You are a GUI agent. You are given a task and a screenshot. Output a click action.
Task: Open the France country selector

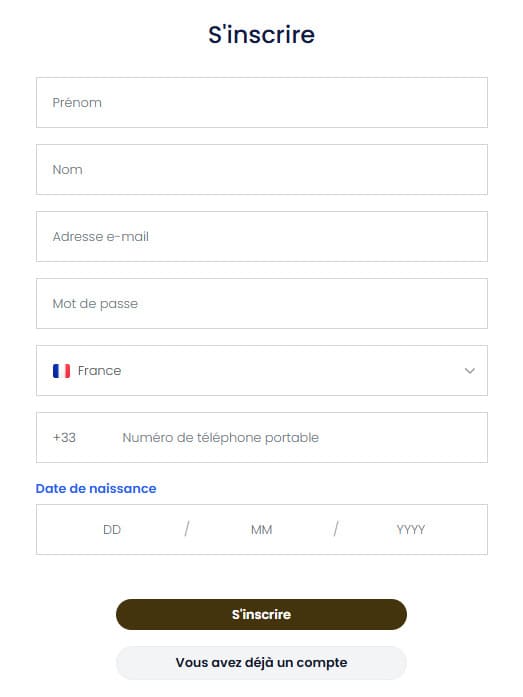pyautogui.click(x=262, y=371)
